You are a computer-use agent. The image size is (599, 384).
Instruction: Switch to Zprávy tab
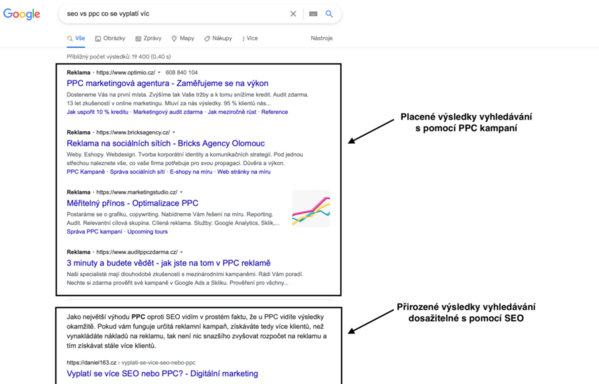click(149, 38)
